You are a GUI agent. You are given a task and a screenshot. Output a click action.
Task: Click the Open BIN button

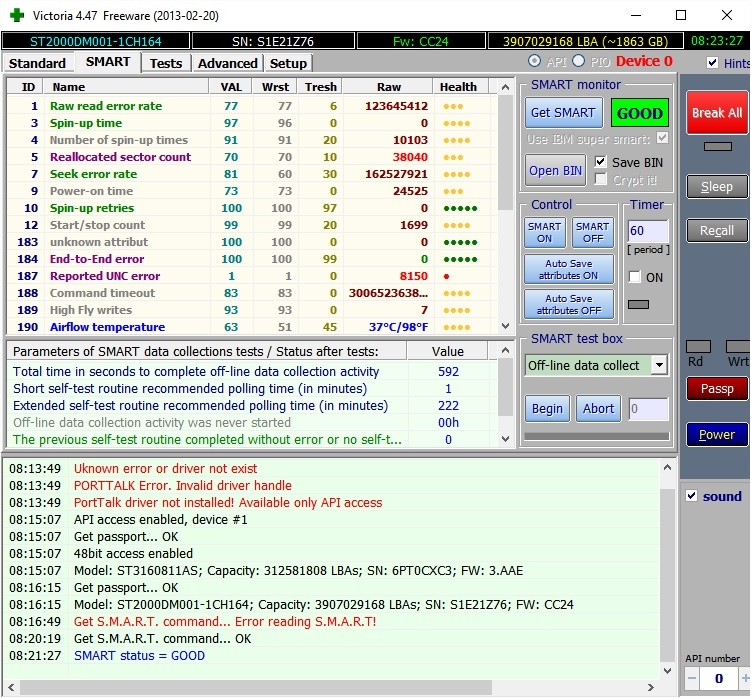[555, 171]
